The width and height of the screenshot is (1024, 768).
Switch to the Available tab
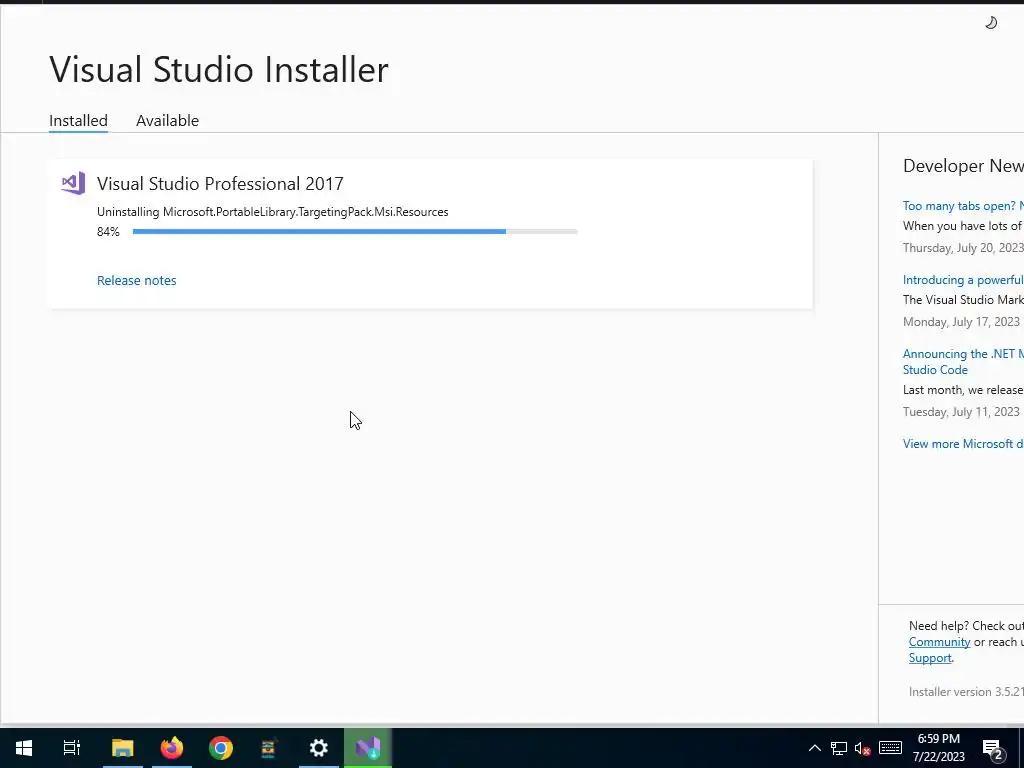click(167, 121)
